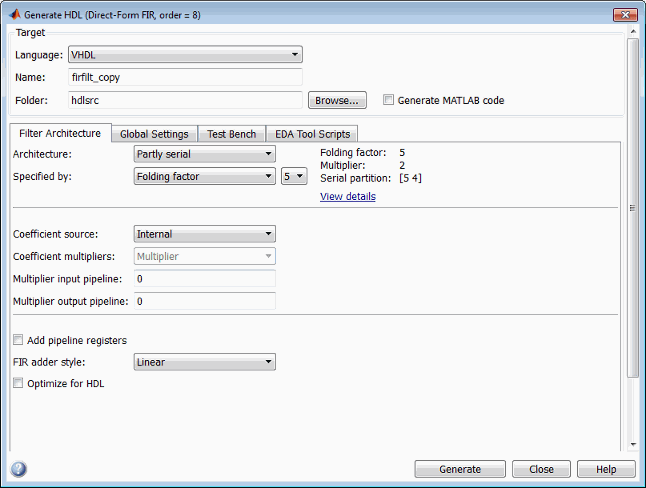646x488 pixels.
Task: Click the Folding factor info label
Action: pyautogui.click(x=353, y=152)
